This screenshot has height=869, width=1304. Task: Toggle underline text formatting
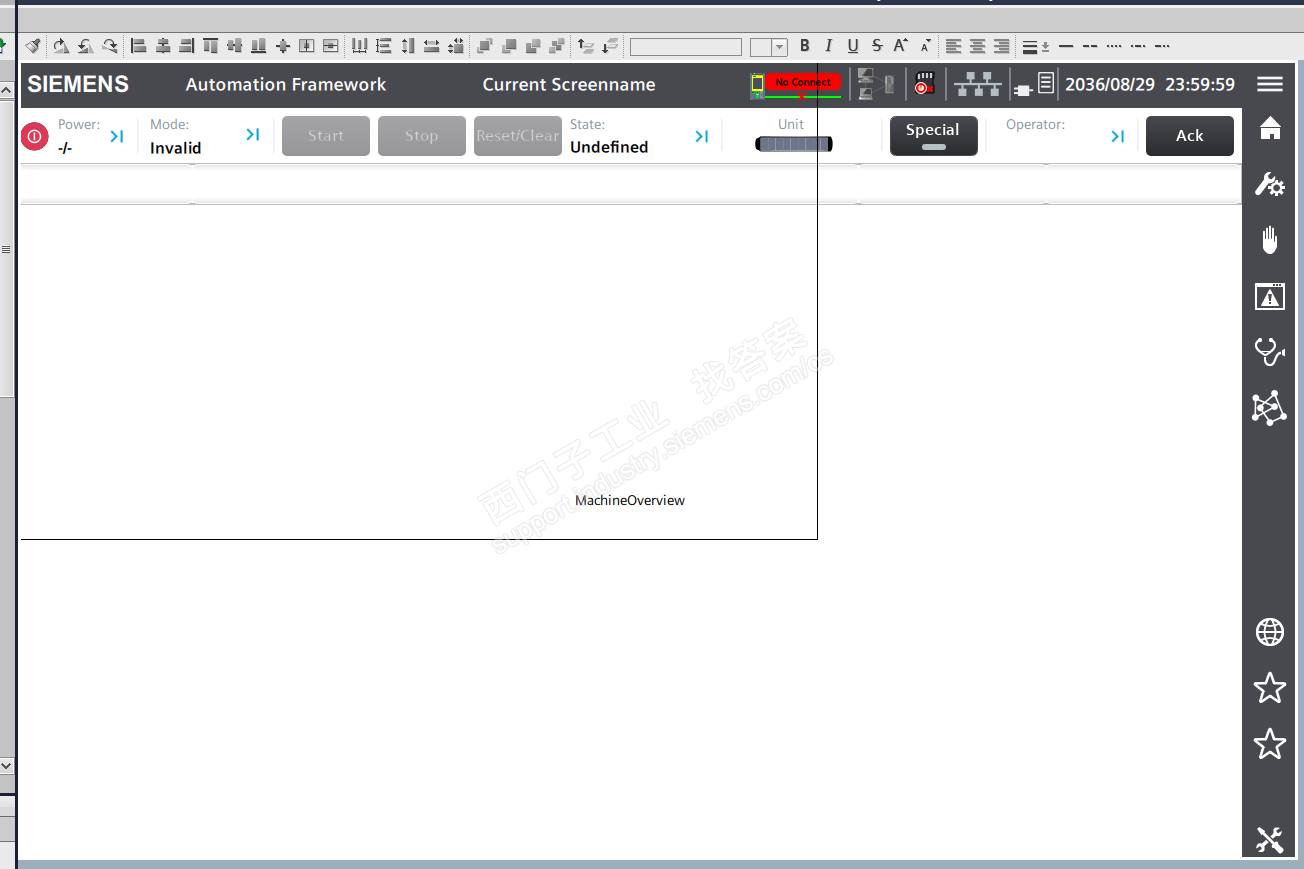pos(852,46)
